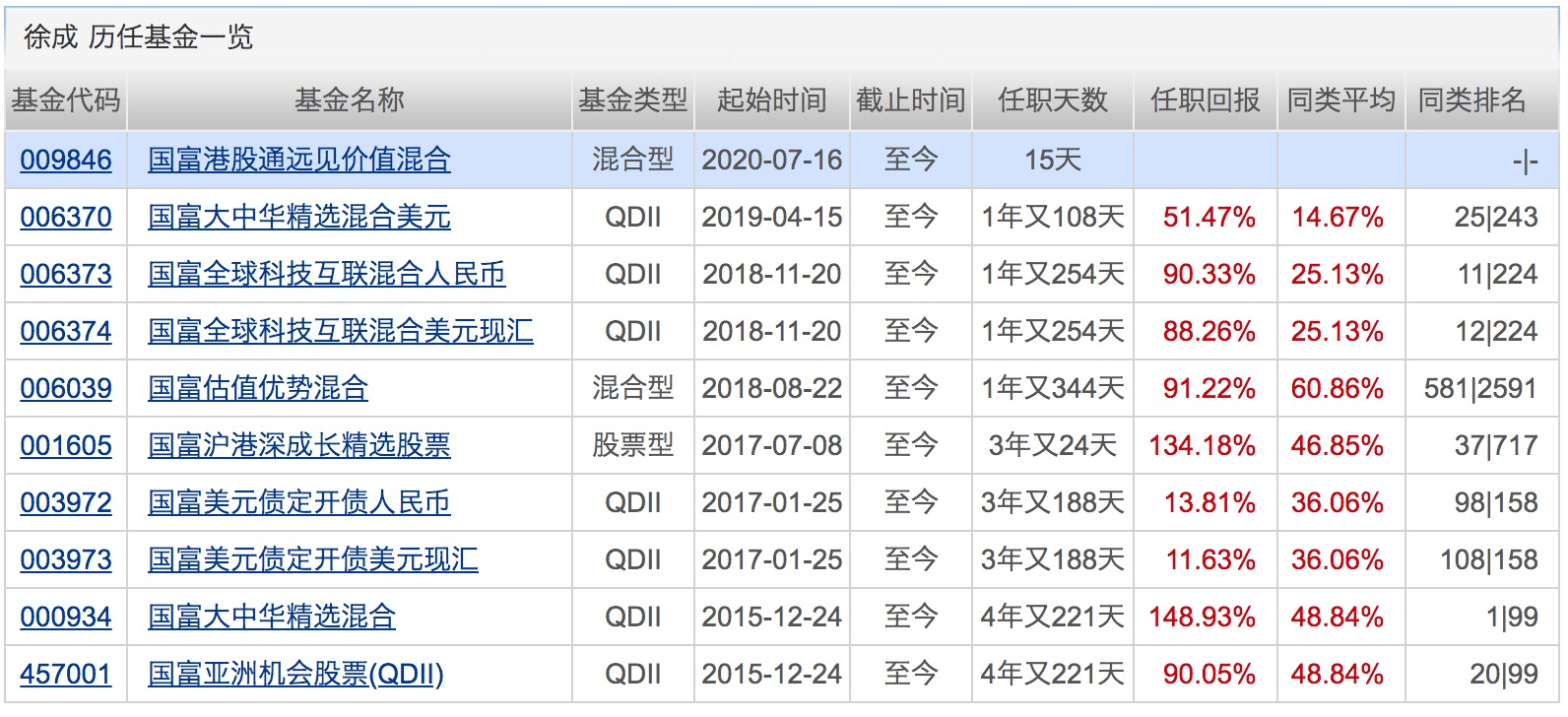Select the ranking 25|243
Image resolution: width=1568 pixels, height=717 pixels.
(1496, 217)
